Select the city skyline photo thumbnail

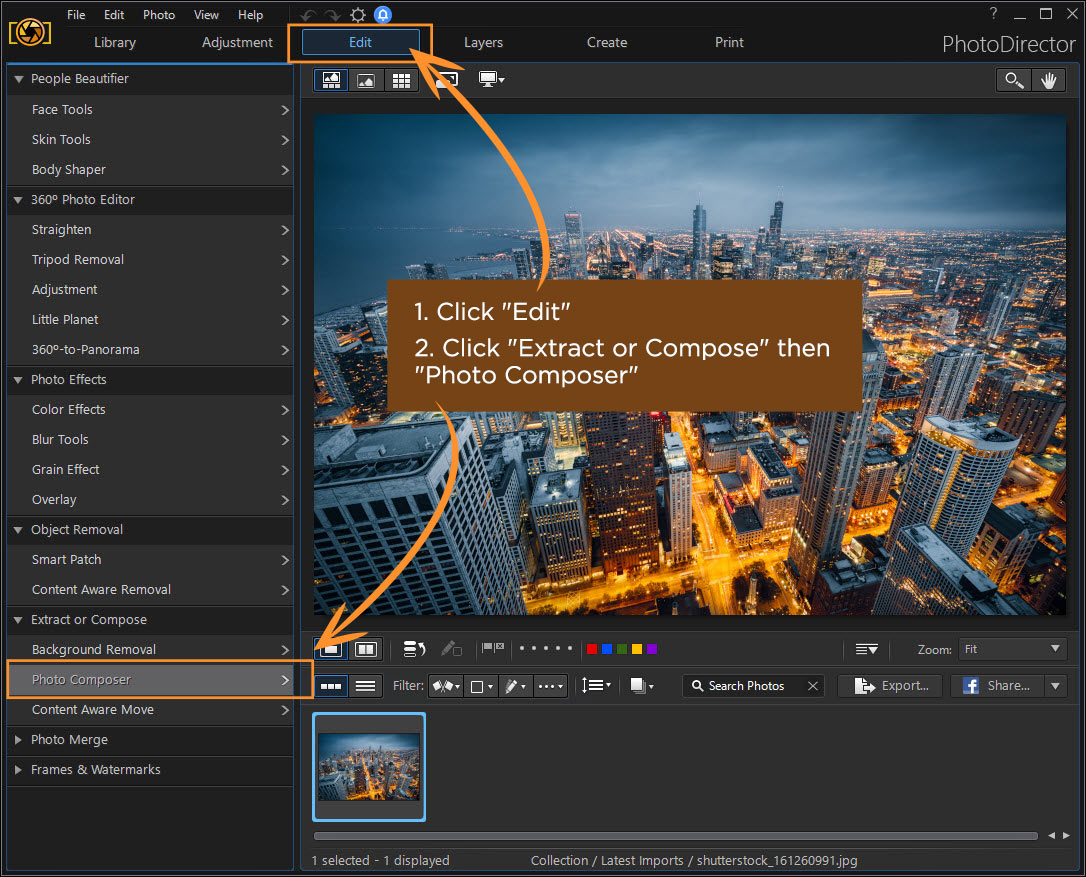369,767
